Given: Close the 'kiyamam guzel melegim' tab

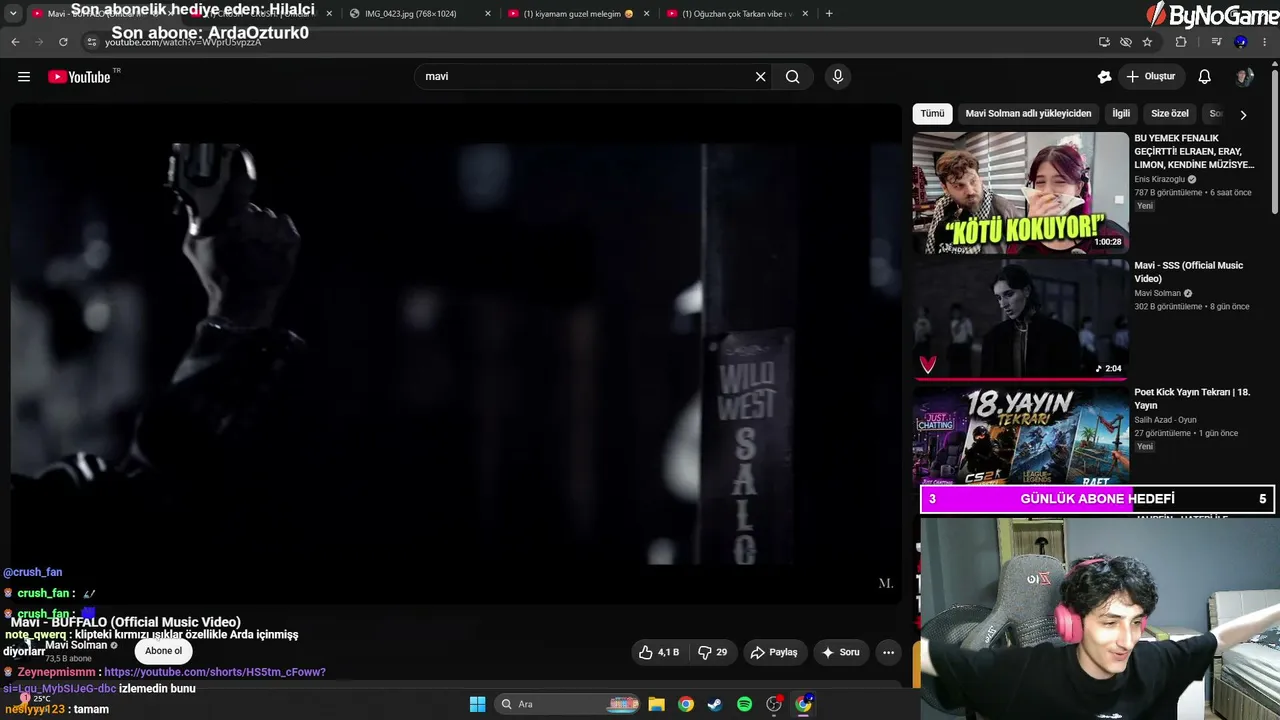Looking at the screenshot, I should (647, 14).
